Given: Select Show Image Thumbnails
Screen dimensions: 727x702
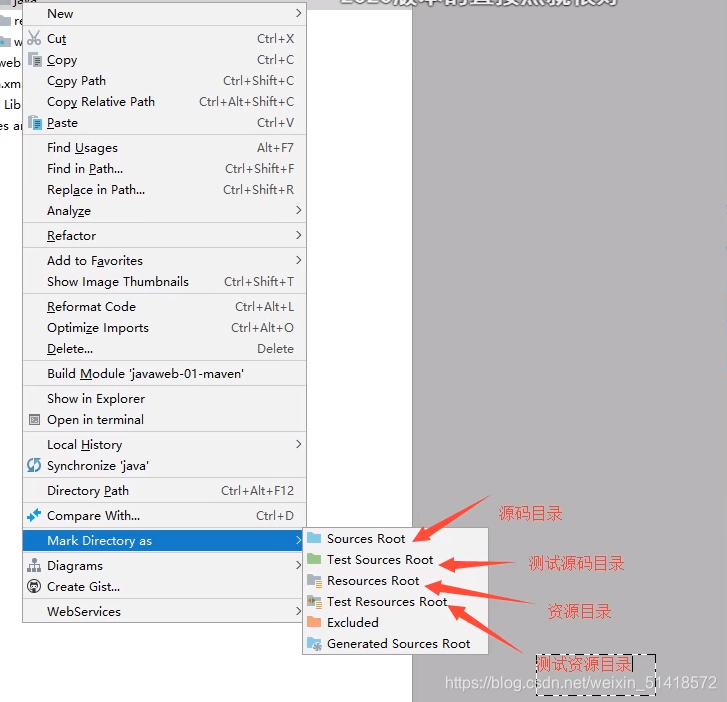Looking at the screenshot, I should pos(165,282).
